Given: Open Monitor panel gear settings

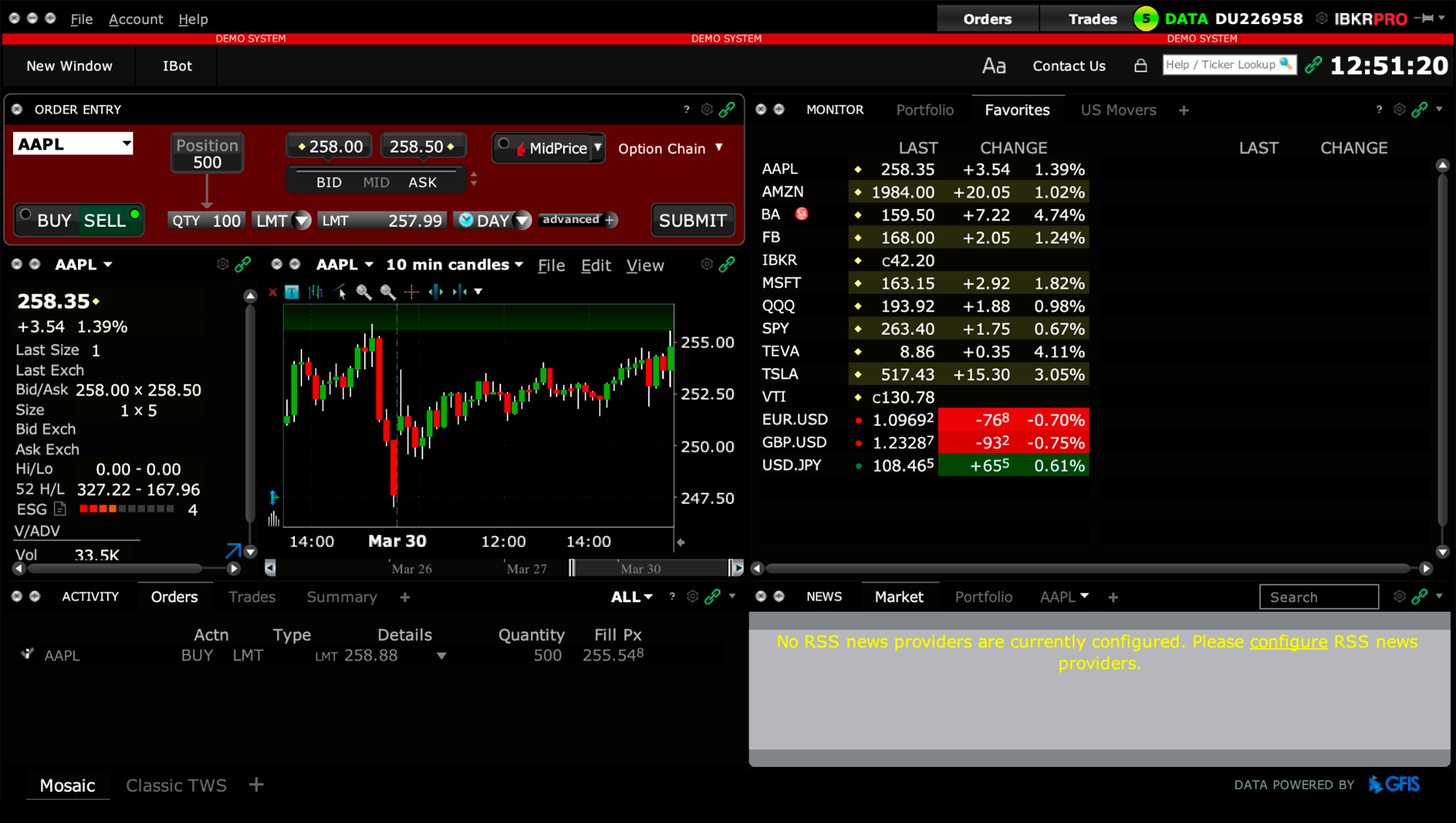Looking at the screenshot, I should 1399,109.
